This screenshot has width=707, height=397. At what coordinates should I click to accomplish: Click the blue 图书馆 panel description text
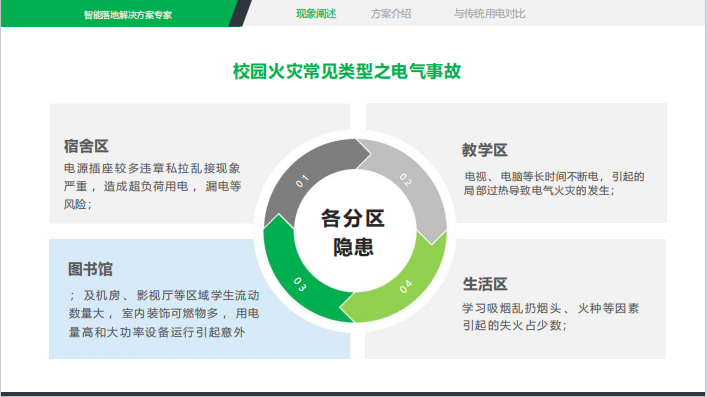[x=164, y=314]
